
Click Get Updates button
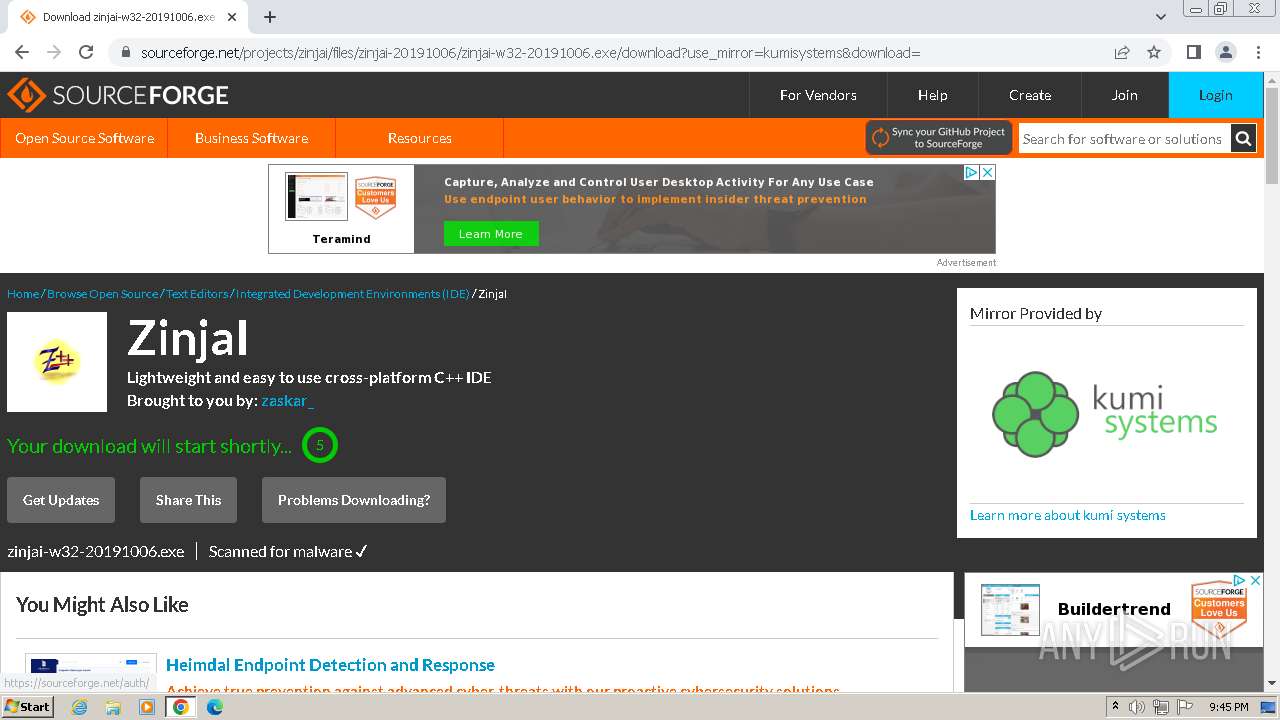coord(61,500)
